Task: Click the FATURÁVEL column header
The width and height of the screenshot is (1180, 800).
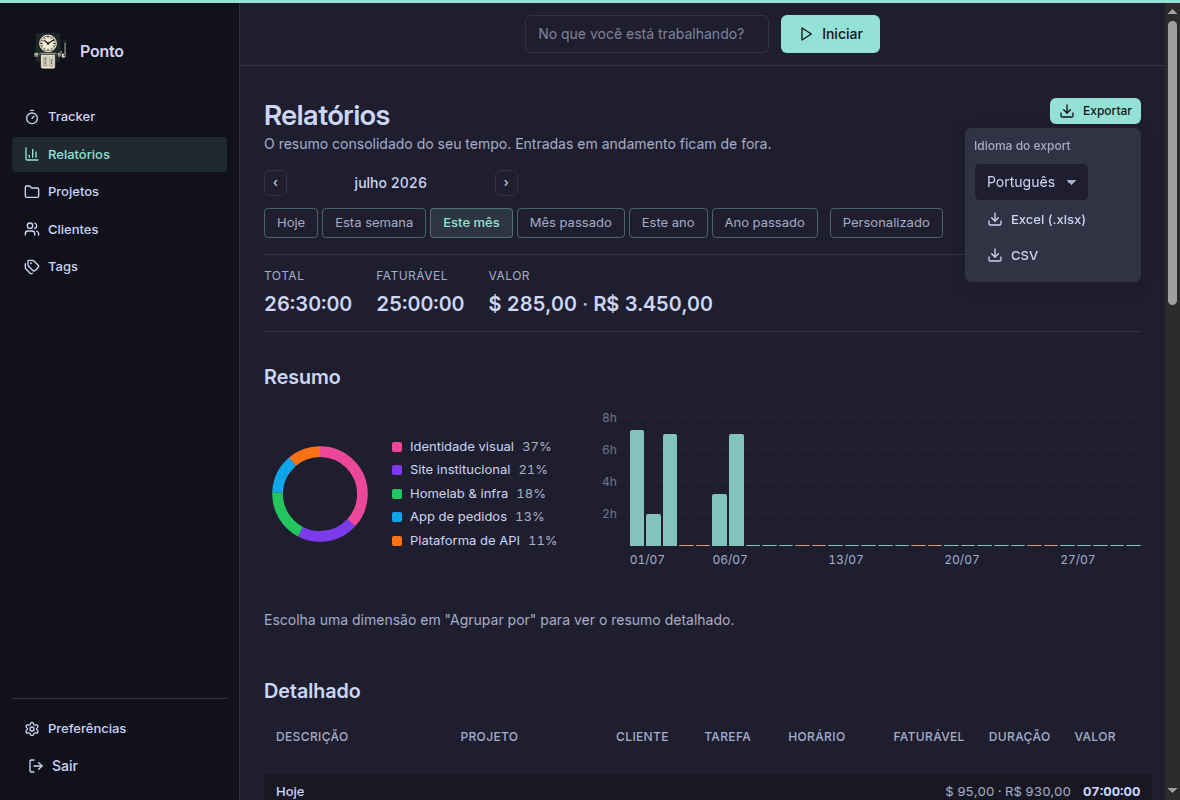Action: point(929,737)
